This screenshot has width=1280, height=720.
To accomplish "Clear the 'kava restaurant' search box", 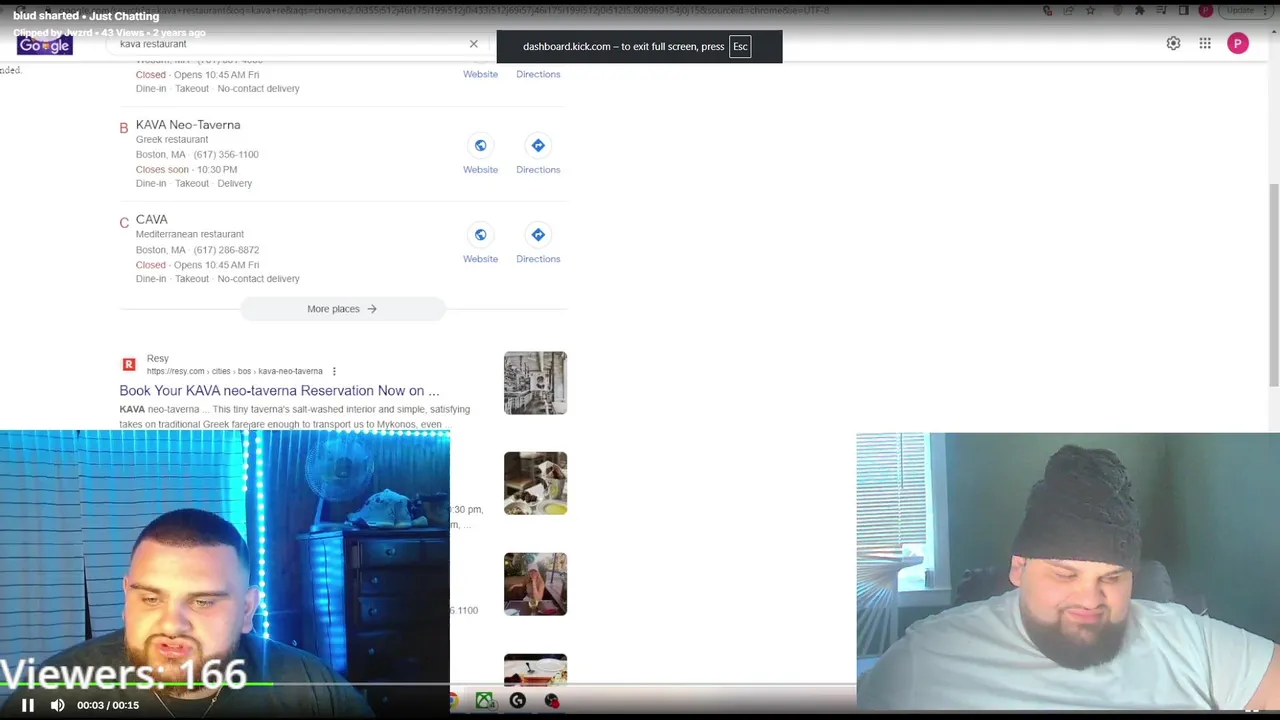I will (x=473, y=44).
